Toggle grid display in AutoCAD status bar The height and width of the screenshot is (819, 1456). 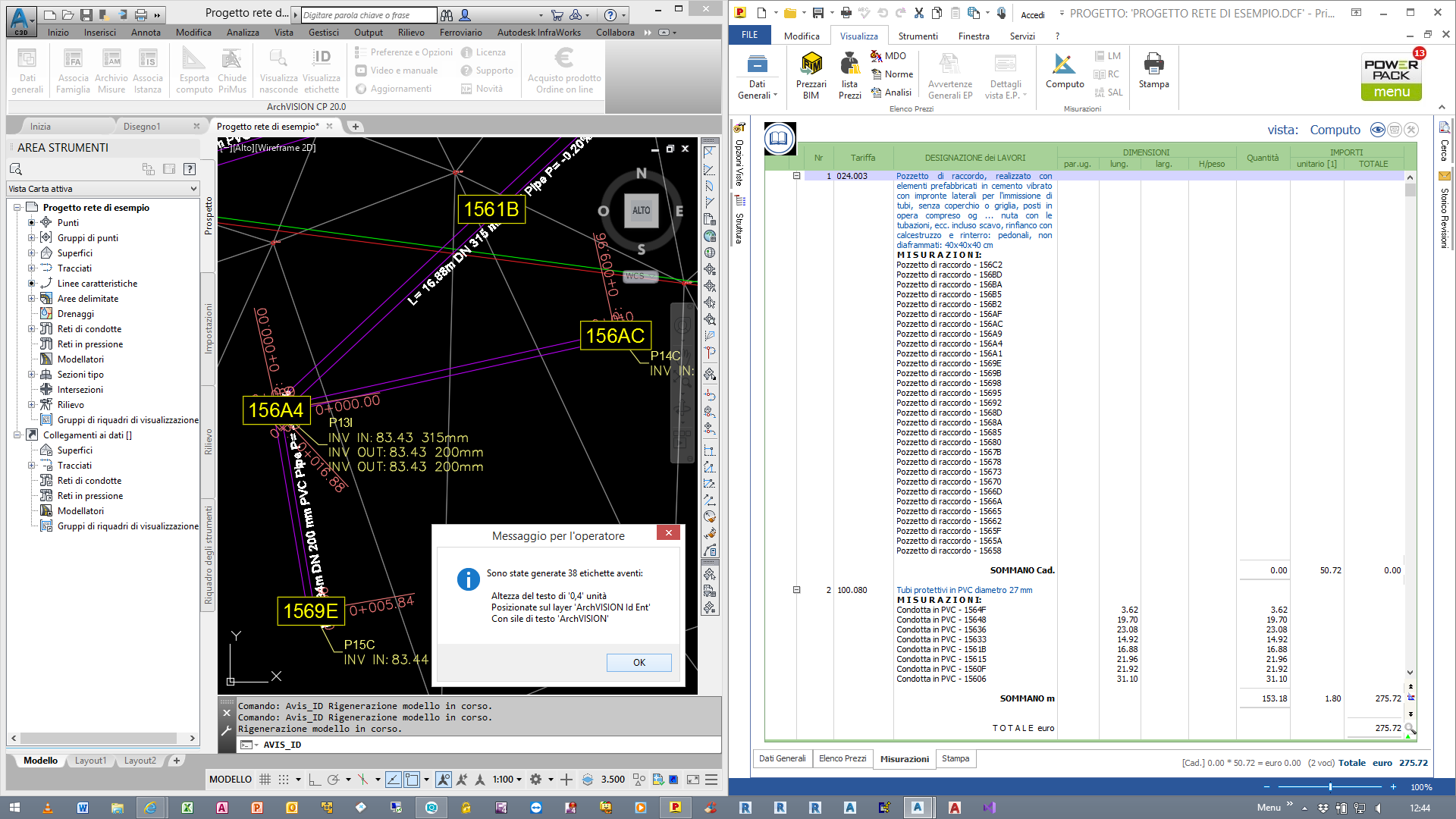tap(265, 779)
